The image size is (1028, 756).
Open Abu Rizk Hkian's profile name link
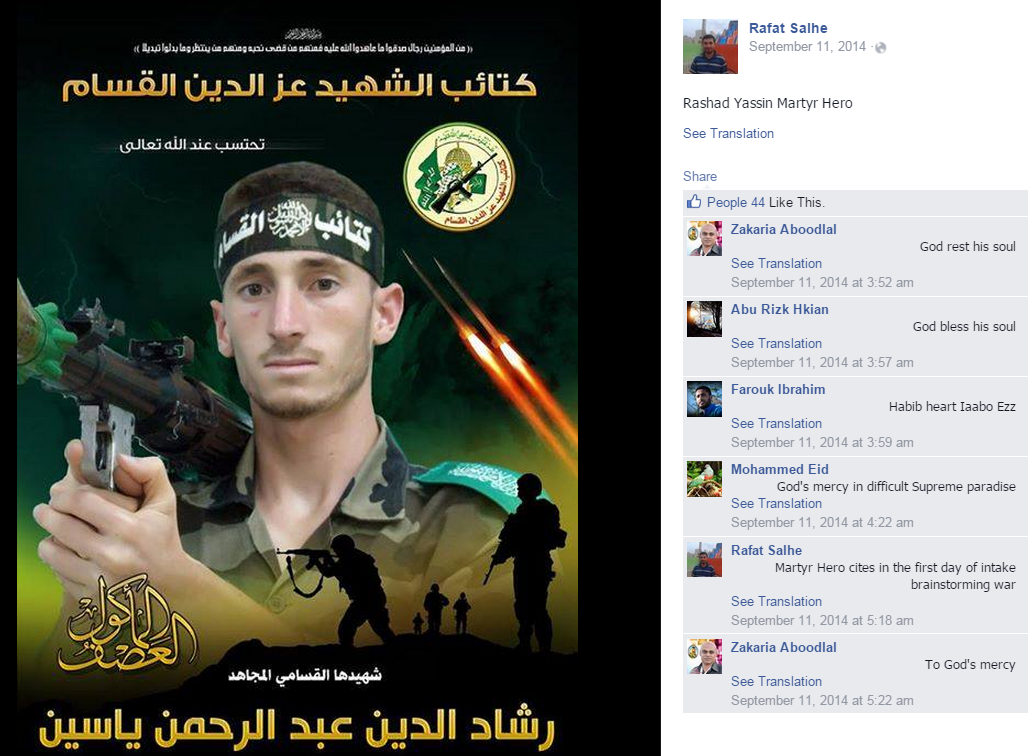(x=780, y=309)
